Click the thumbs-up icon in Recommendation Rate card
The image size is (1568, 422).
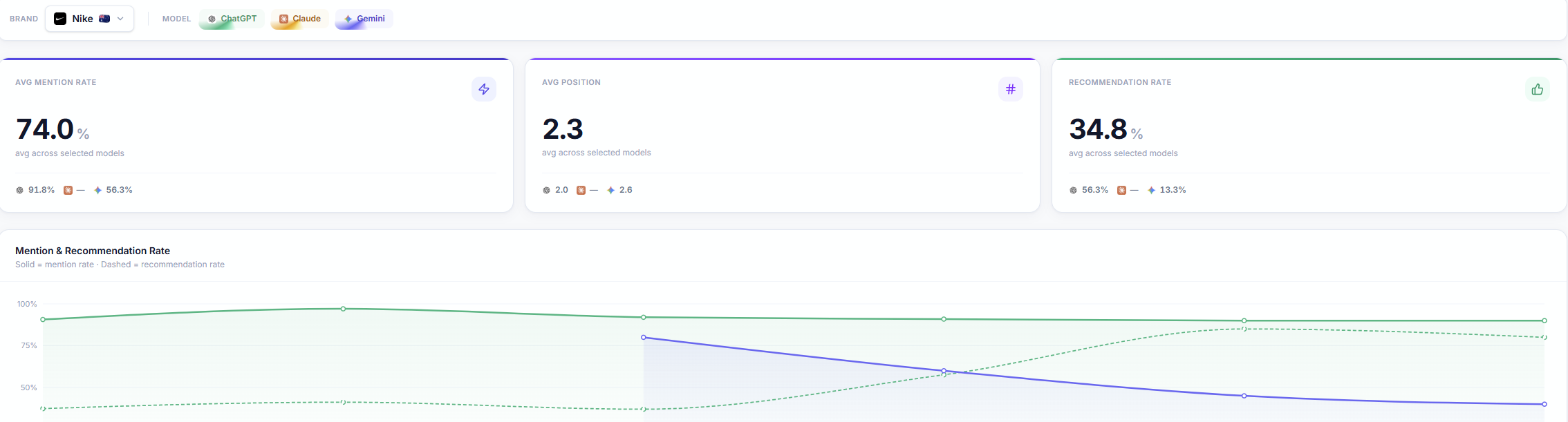click(x=1538, y=89)
